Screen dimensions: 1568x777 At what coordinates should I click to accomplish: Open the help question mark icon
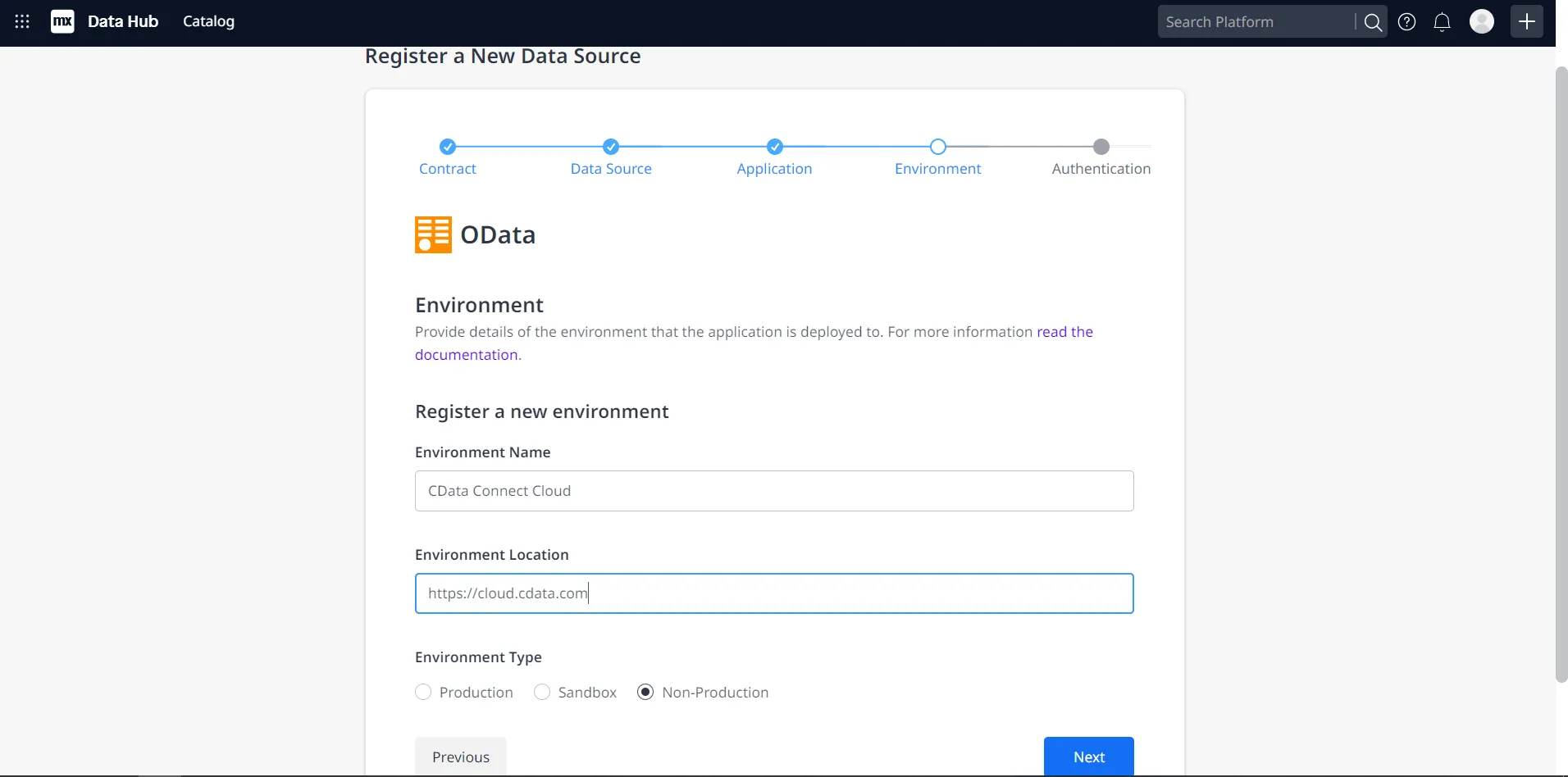point(1406,22)
